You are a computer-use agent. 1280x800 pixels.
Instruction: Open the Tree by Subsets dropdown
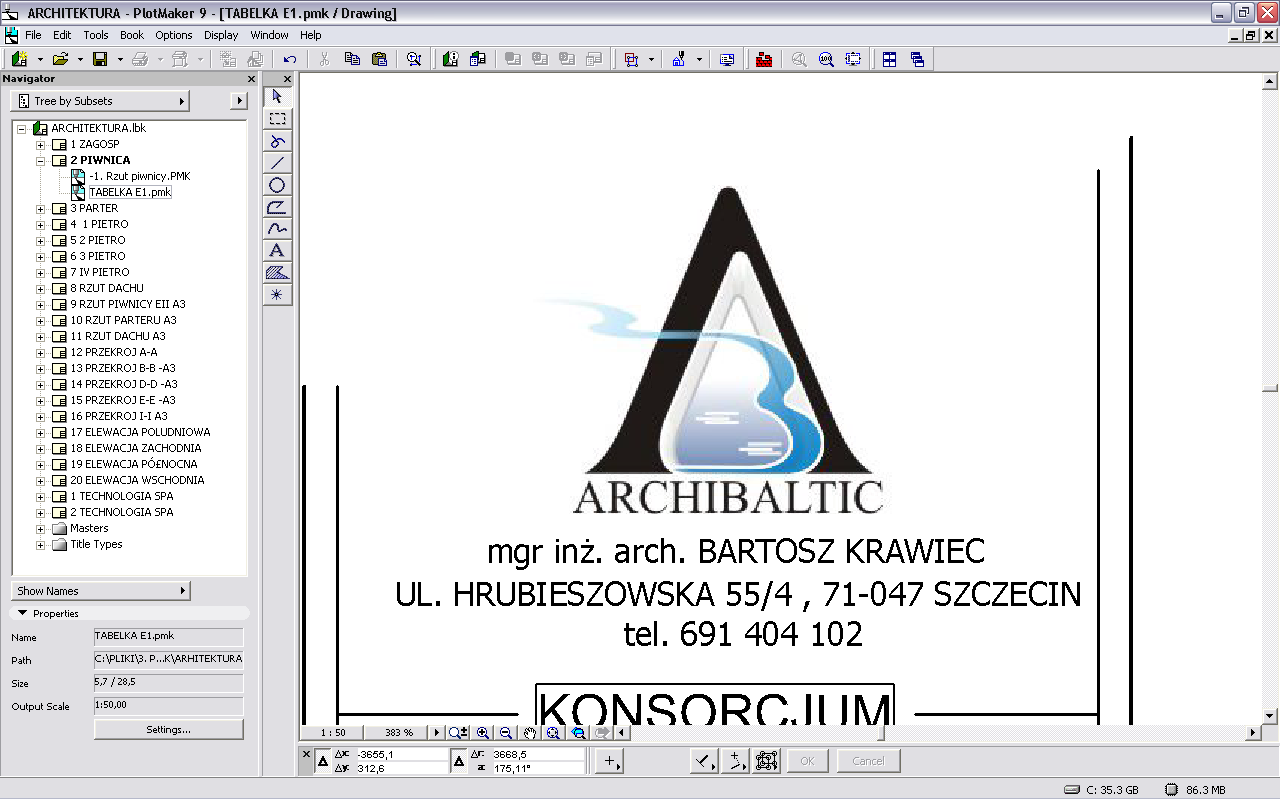100,101
